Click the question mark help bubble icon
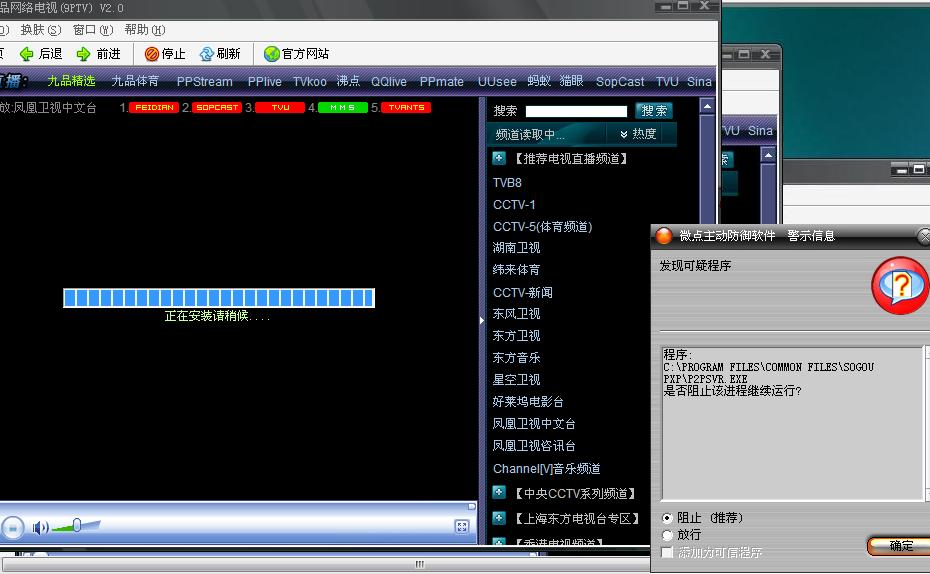 tap(900, 285)
